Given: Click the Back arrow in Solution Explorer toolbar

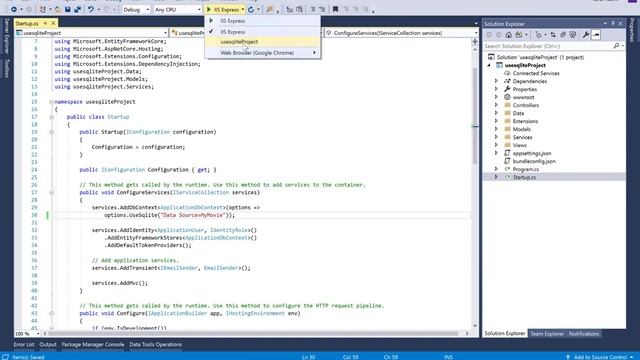Looking at the screenshot, I should click(489, 35).
